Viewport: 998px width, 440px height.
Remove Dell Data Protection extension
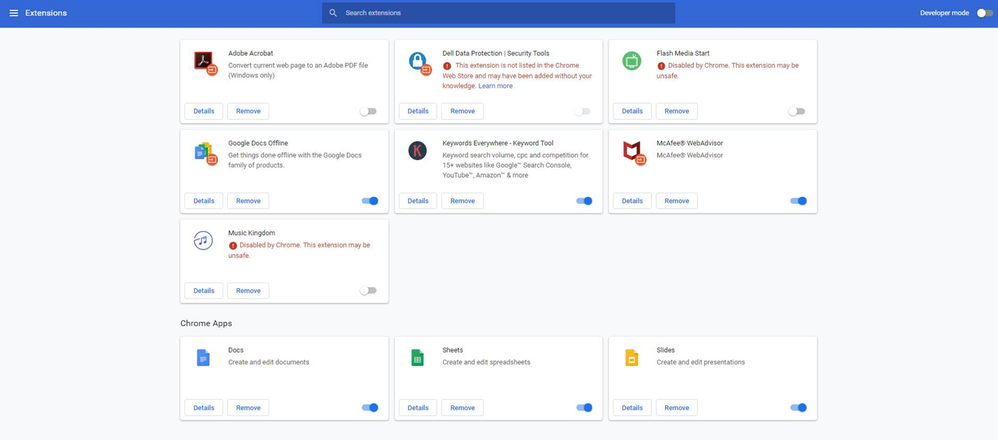tap(463, 111)
